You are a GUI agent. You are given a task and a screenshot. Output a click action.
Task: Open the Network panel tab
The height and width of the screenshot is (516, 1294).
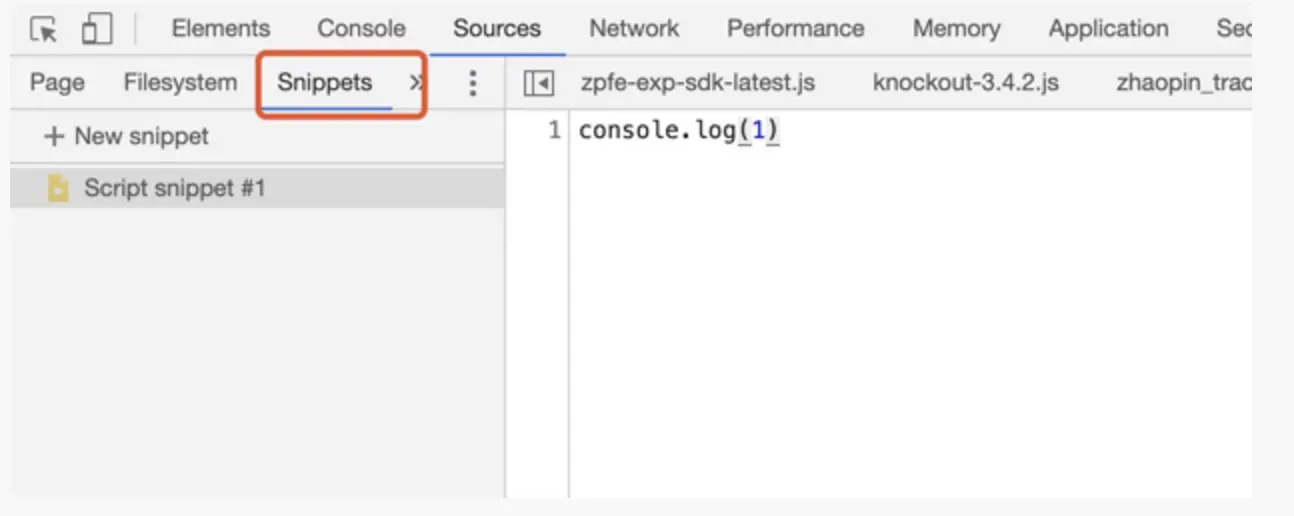pyautogui.click(x=634, y=29)
